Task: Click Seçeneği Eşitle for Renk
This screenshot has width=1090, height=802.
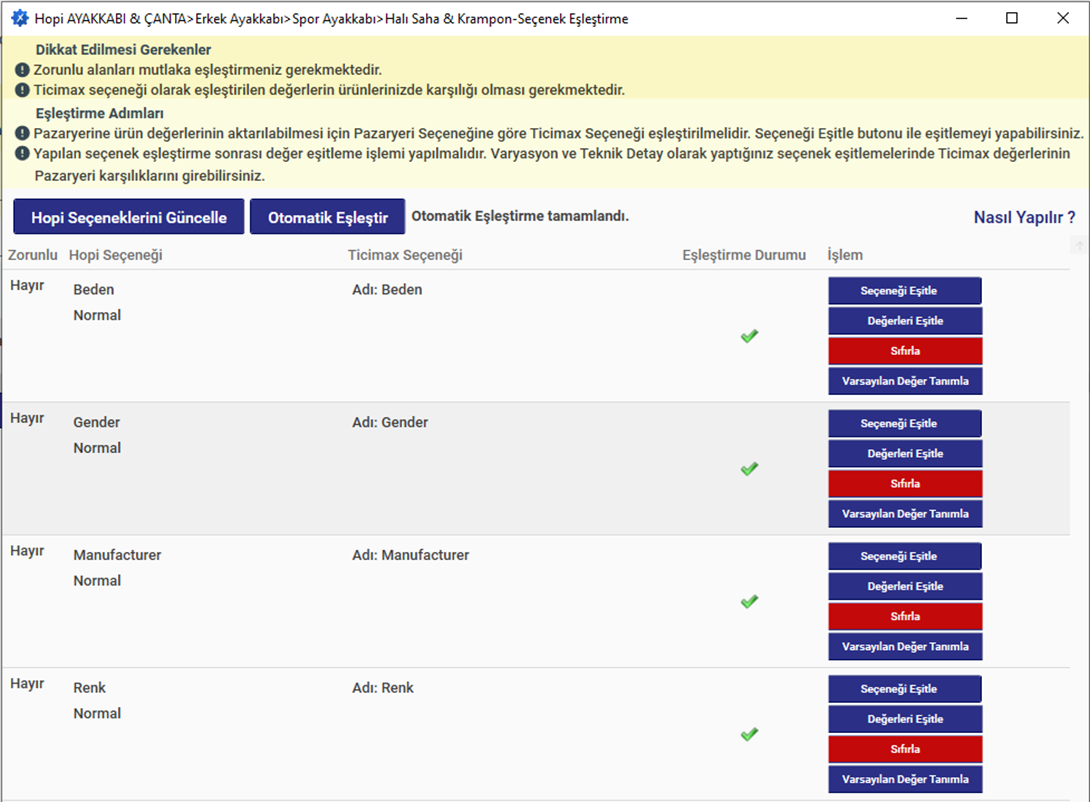Action: [904, 689]
